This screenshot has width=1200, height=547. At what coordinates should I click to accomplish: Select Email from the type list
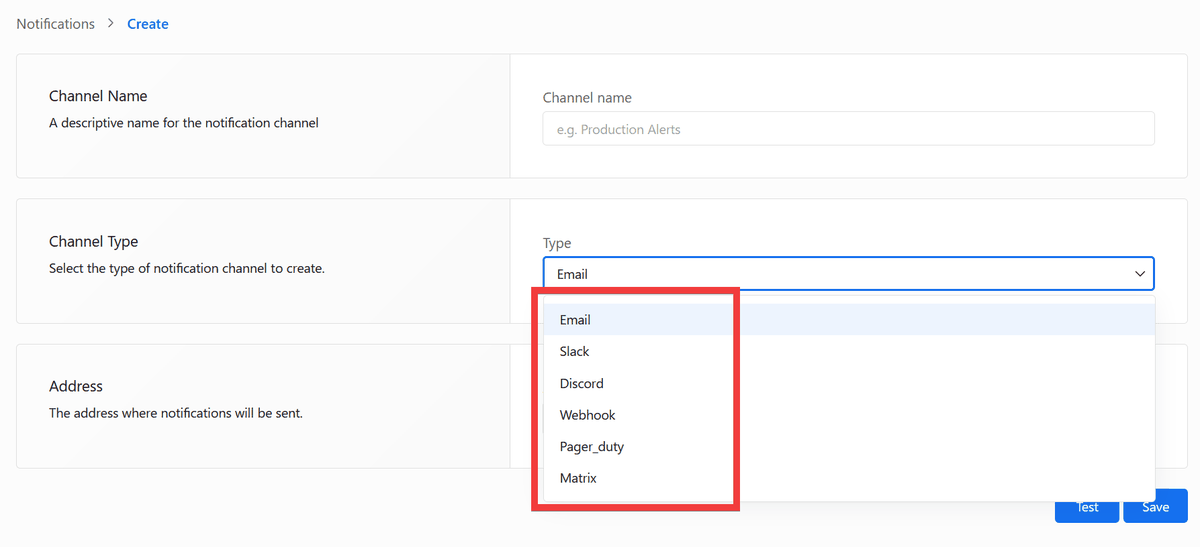point(575,320)
